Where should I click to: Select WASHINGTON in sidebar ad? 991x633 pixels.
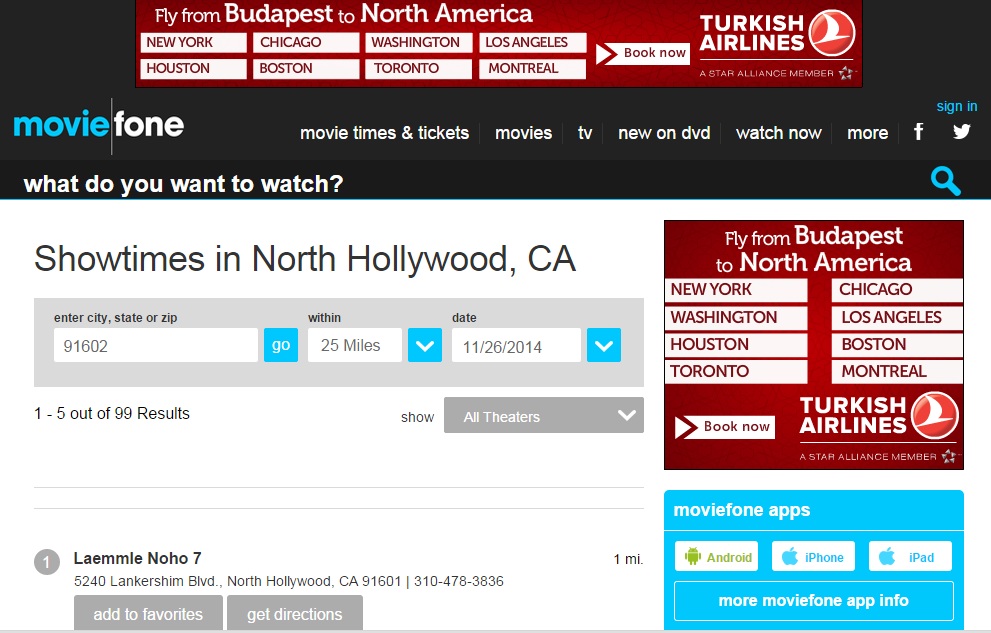pyautogui.click(x=736, y=318)
